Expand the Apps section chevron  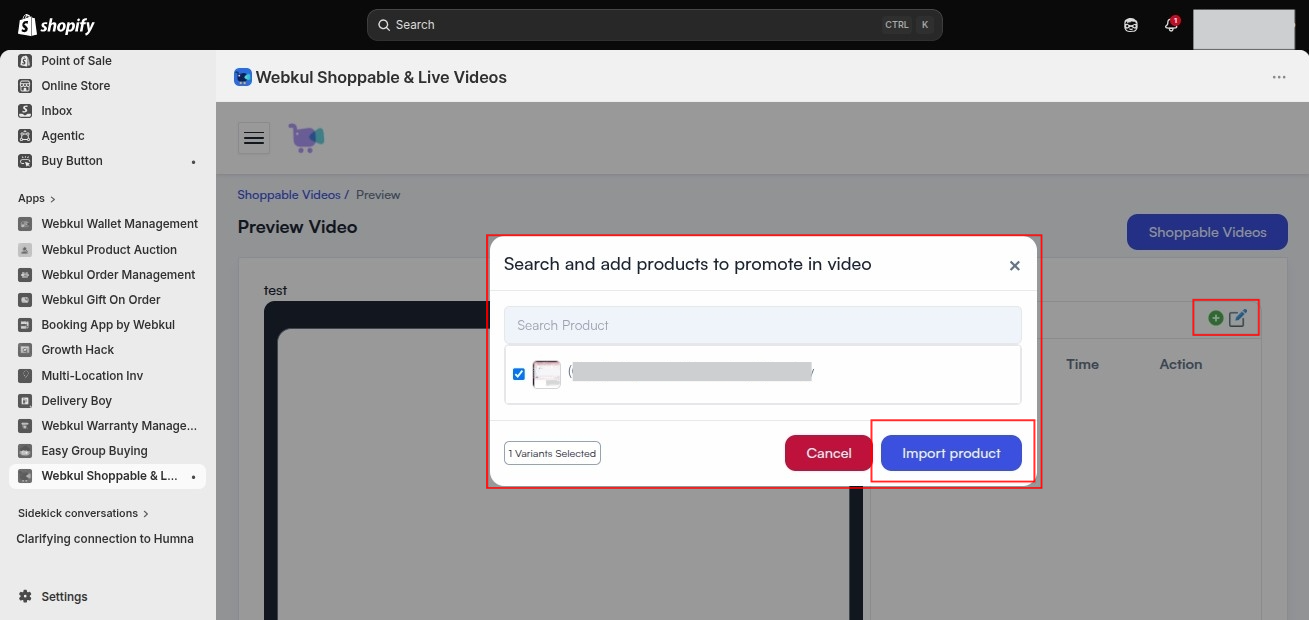click(53, 199)
